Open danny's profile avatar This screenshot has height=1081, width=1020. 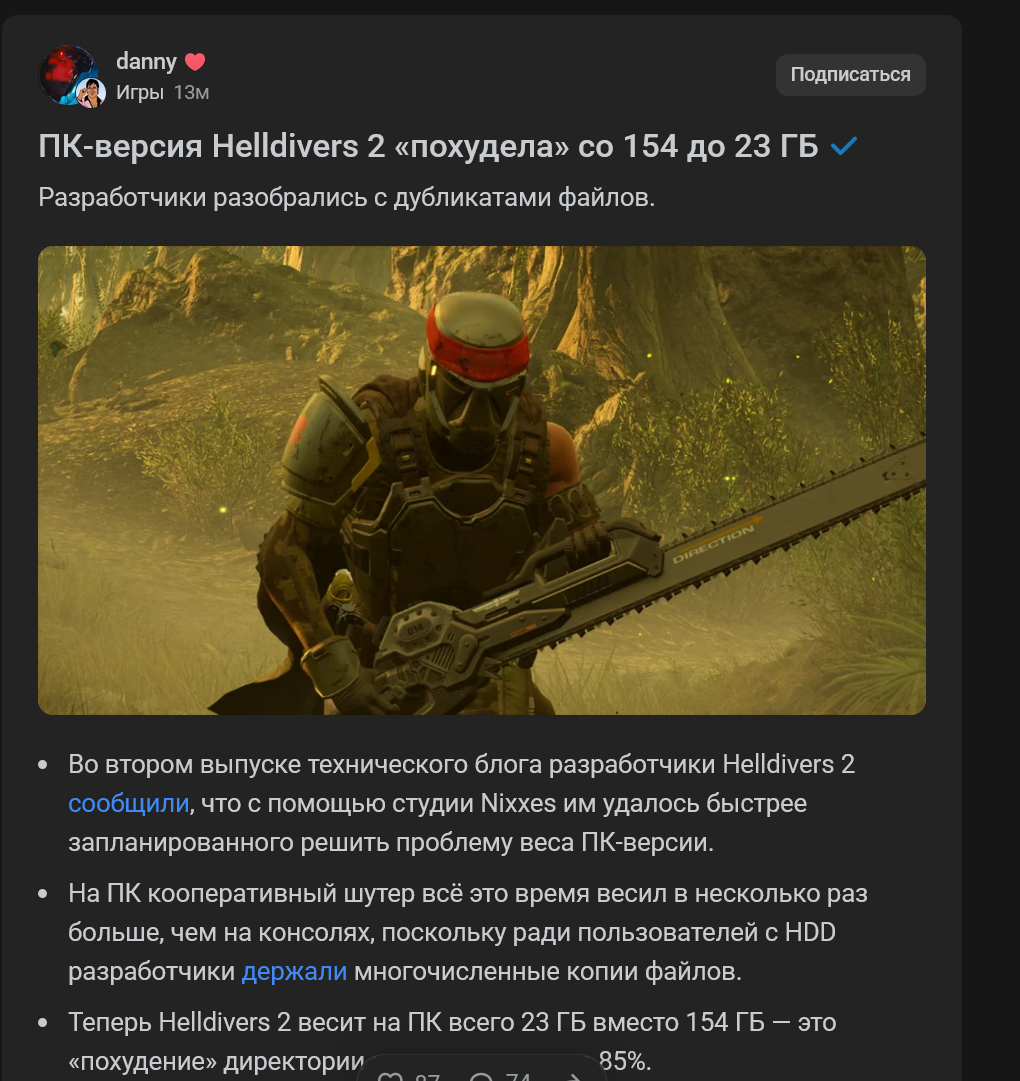point(67,74)
